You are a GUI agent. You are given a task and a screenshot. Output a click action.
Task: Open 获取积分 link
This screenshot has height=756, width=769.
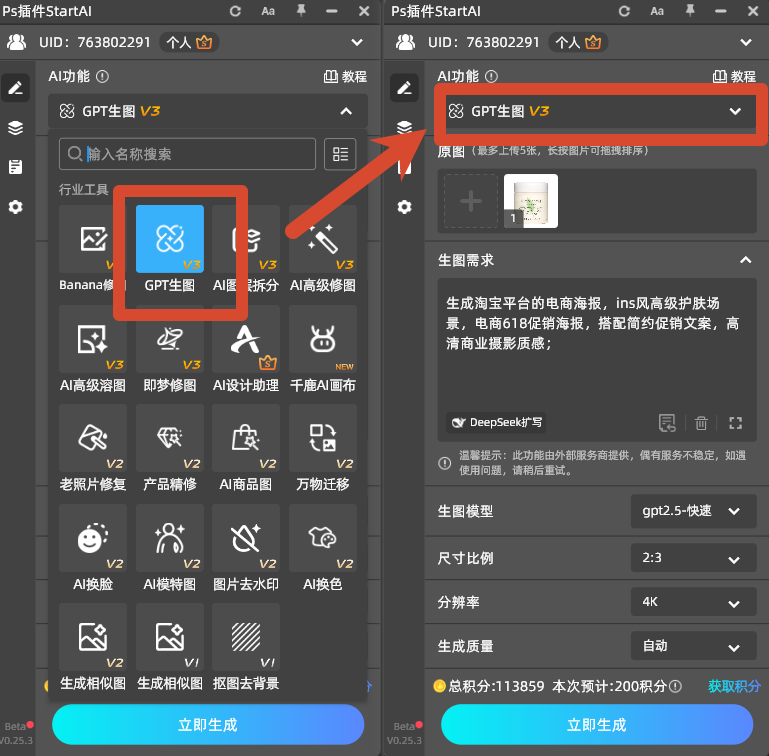point(734,686)
